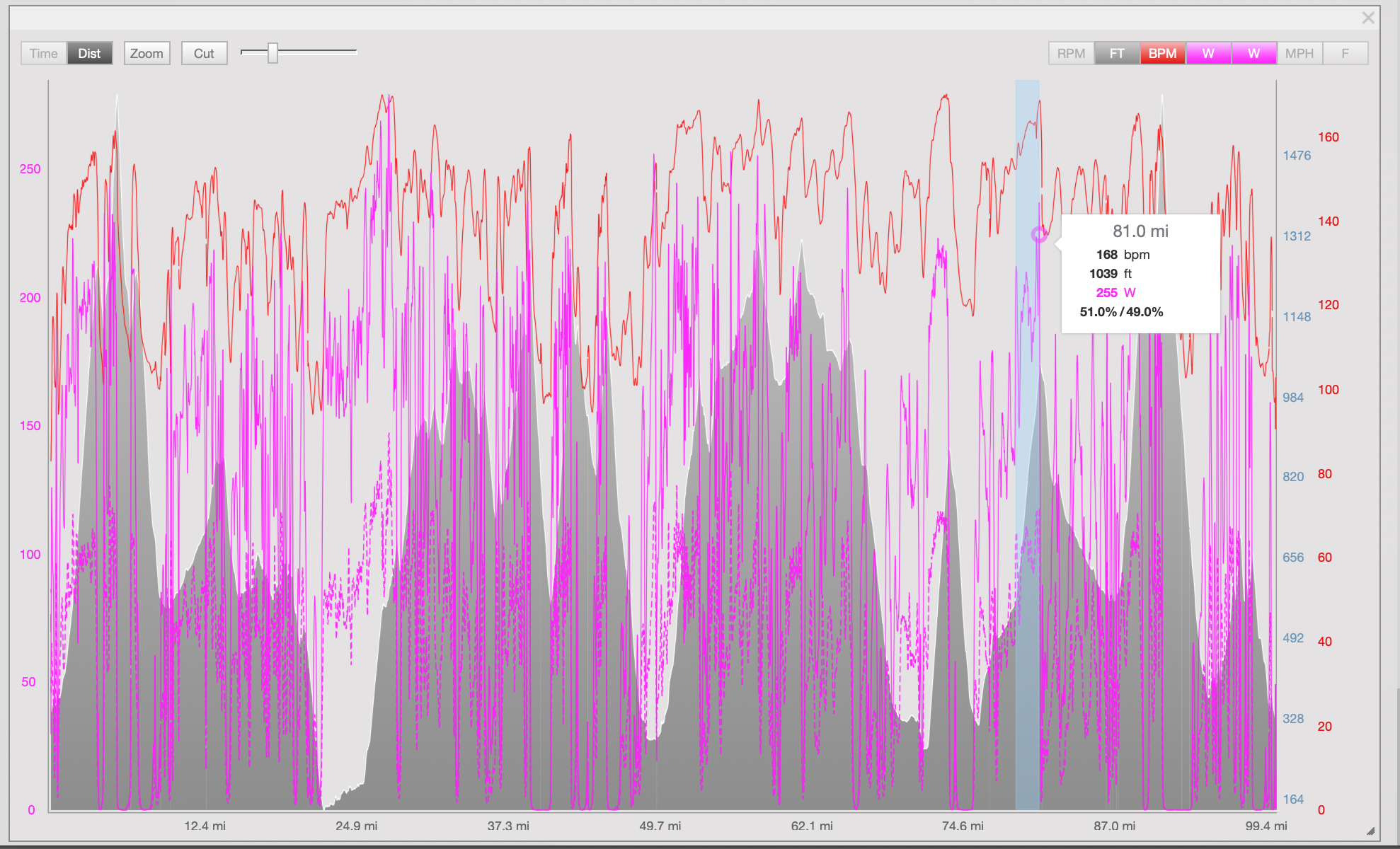
Task: Toggle the W series next to MPH
Action: 1253,53
